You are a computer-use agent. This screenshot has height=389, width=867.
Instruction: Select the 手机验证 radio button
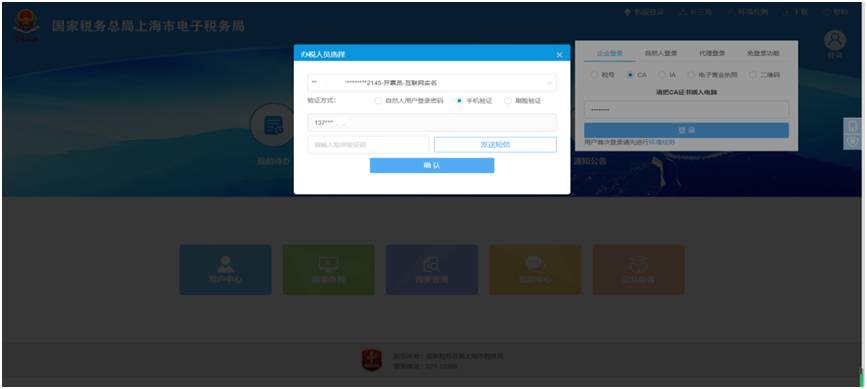(459, 101)
